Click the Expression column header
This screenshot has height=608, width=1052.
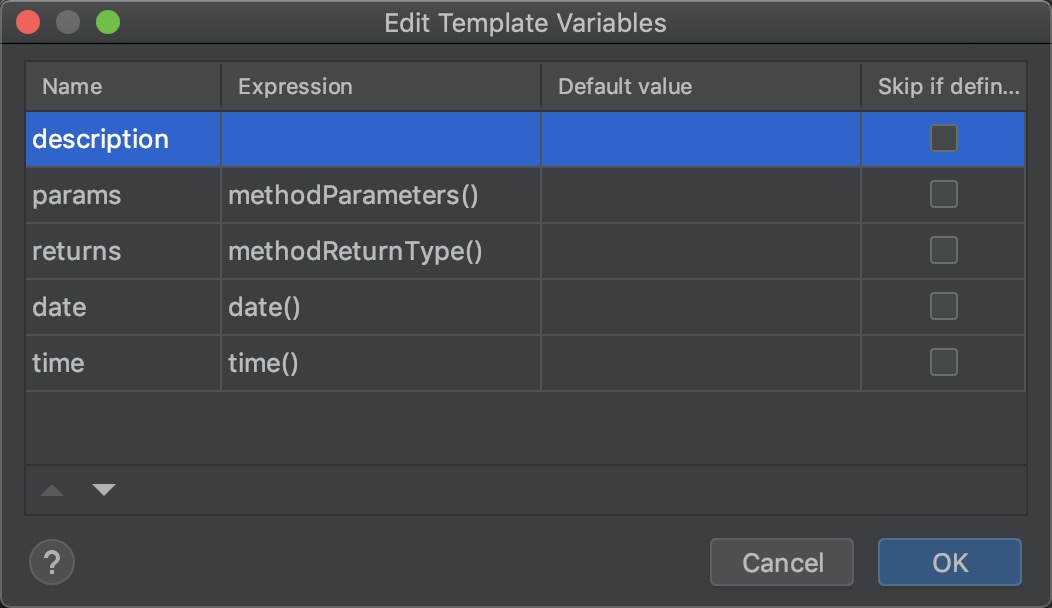coord(295,87)
